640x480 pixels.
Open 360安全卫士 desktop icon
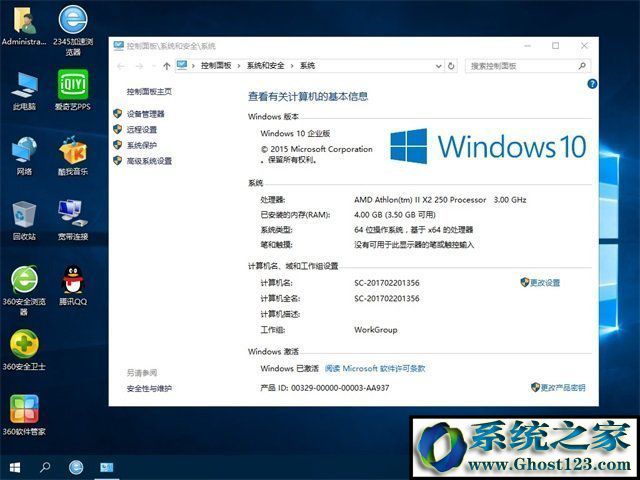[24, 351]
